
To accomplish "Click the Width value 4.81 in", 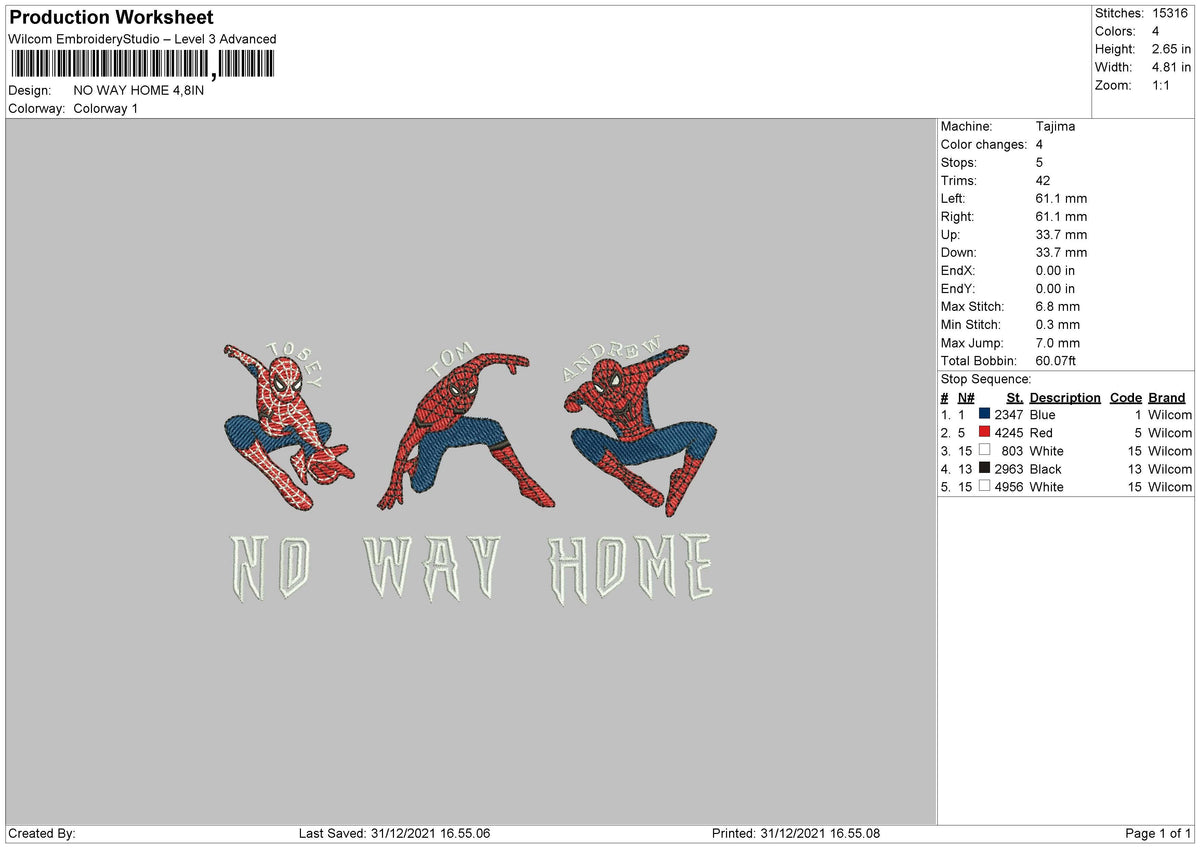I will click(1172, 67).
